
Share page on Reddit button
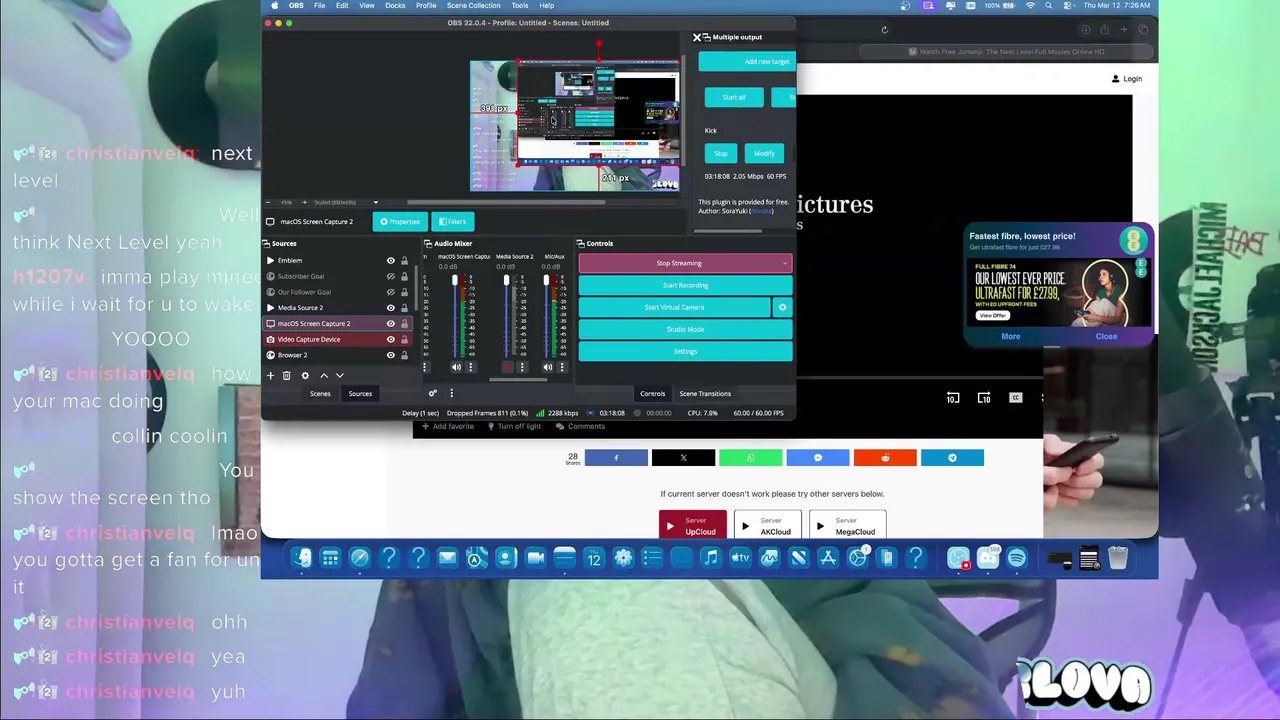(885, 457)
